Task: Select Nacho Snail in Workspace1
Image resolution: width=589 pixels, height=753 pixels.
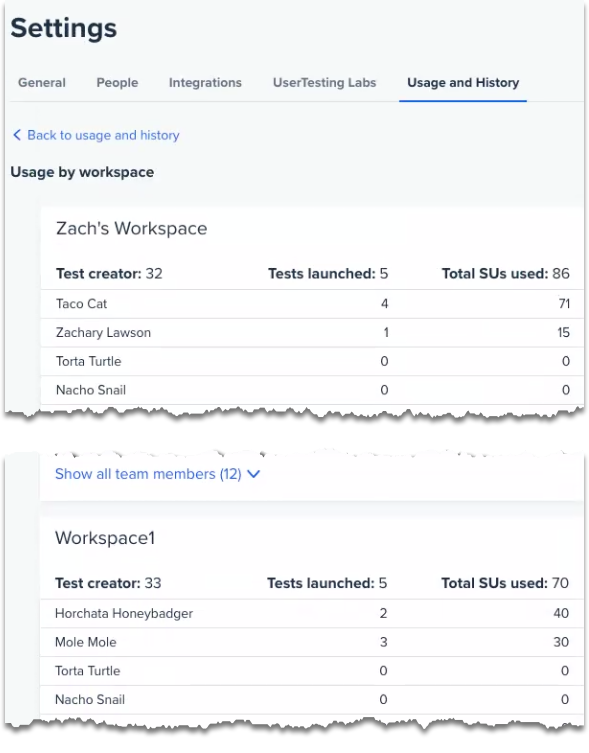Action: coord(90,700)
